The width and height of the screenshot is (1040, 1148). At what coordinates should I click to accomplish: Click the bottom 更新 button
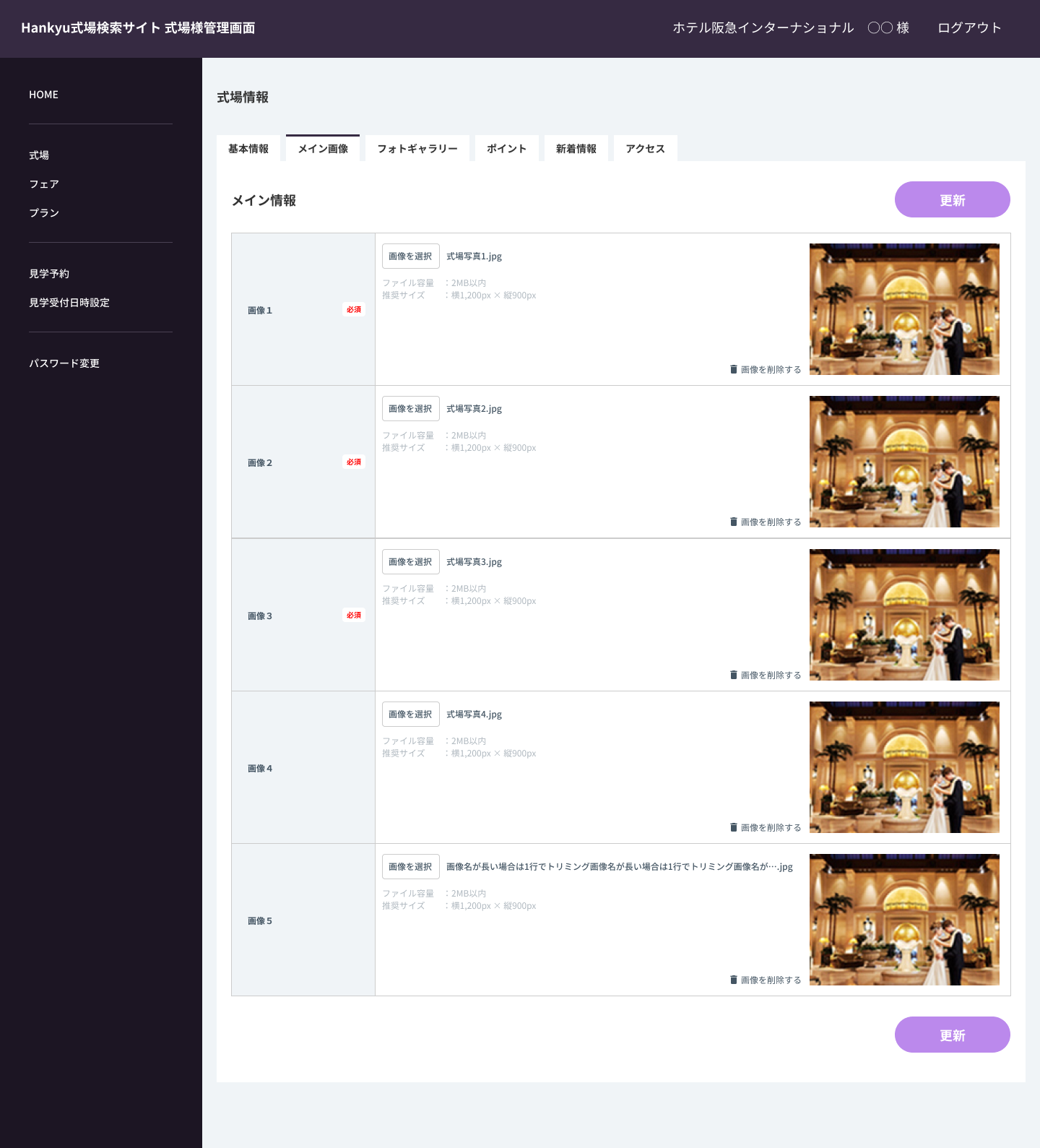point(952,1035)
